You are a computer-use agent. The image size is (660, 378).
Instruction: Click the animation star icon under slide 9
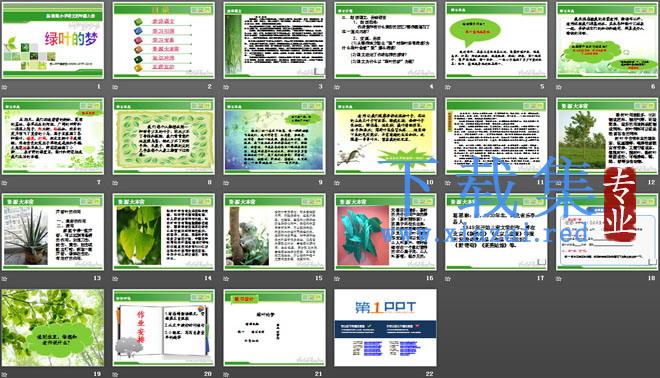click(226, 183)
